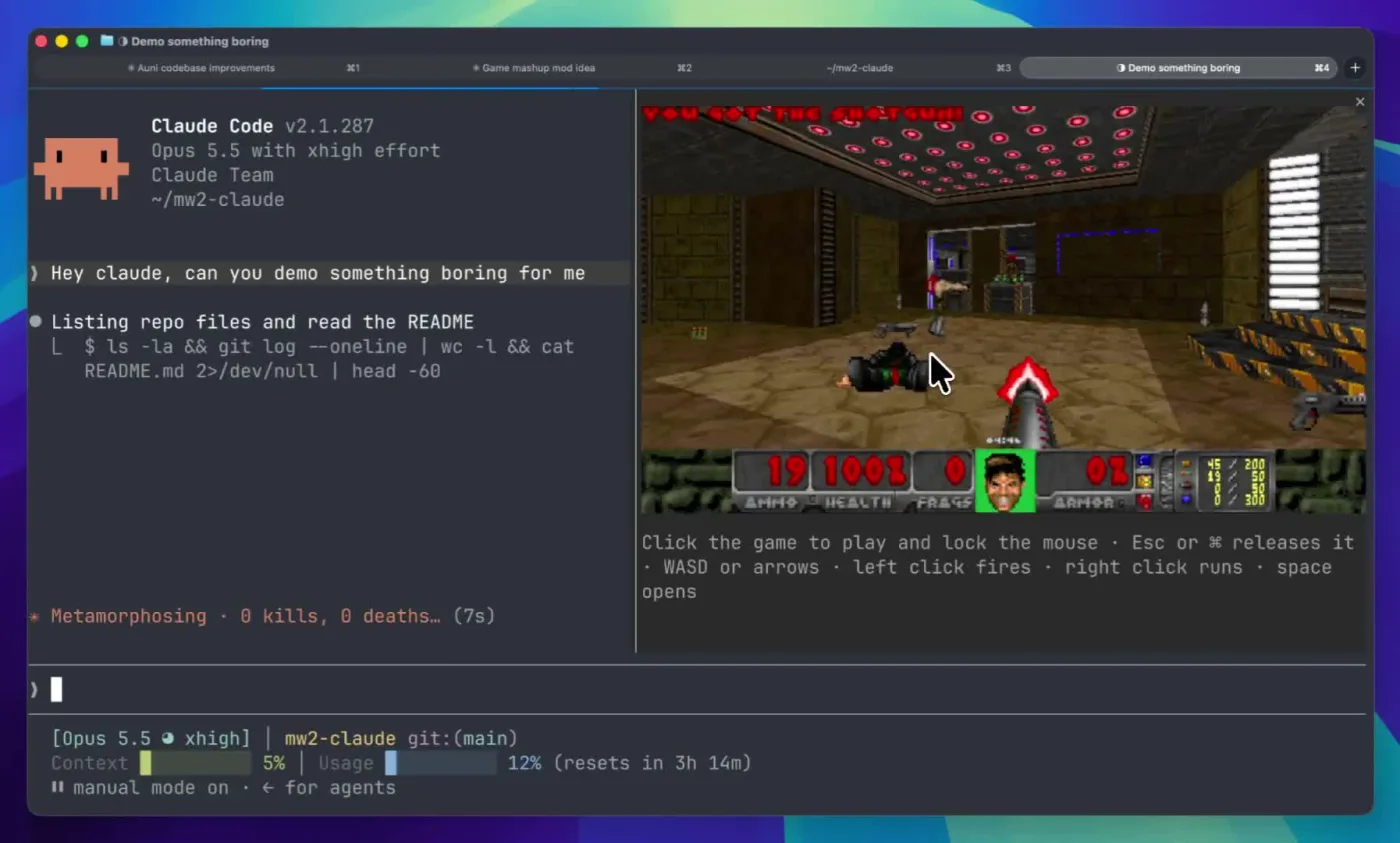Click "git:(main)" in the status line
1400x843 pixels.
tap(463, 739)
